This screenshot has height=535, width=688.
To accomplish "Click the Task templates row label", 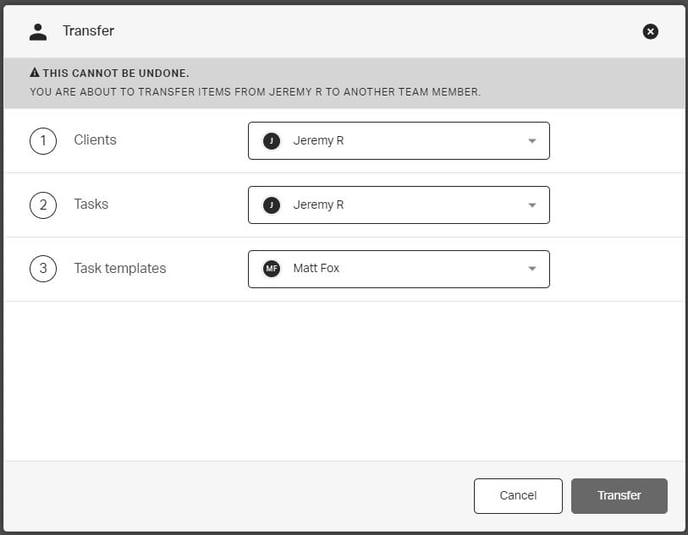I will (120, 268).
